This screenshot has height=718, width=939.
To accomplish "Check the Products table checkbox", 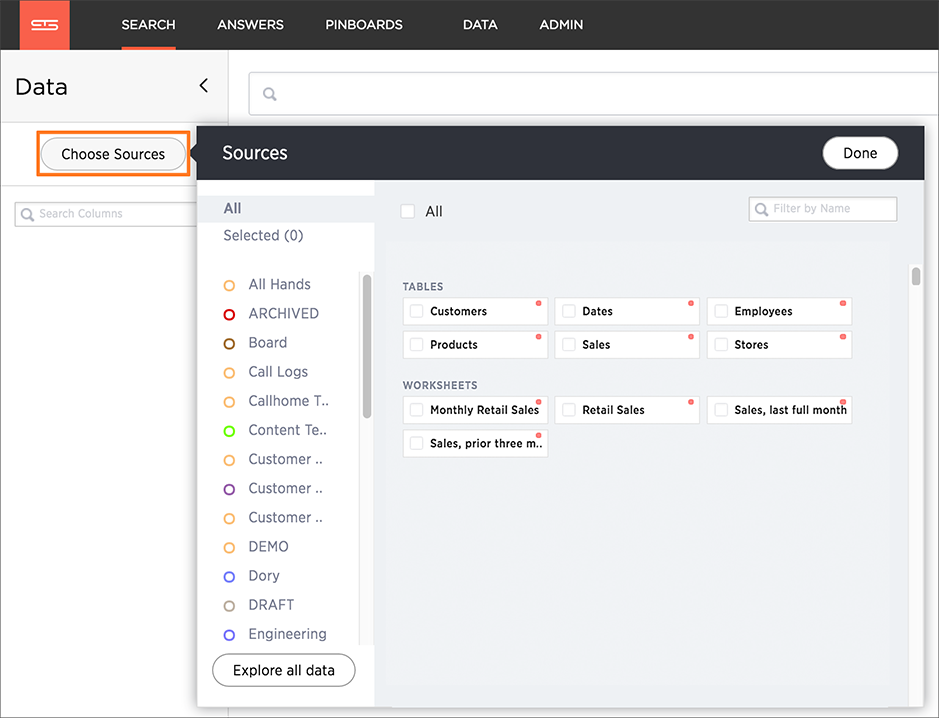I will pos(416,344).
